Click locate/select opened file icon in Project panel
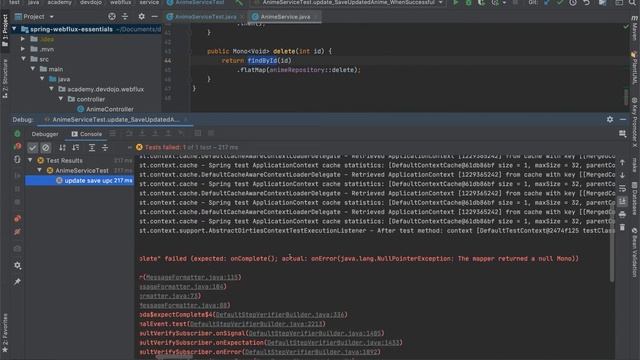 click(112, 16)
